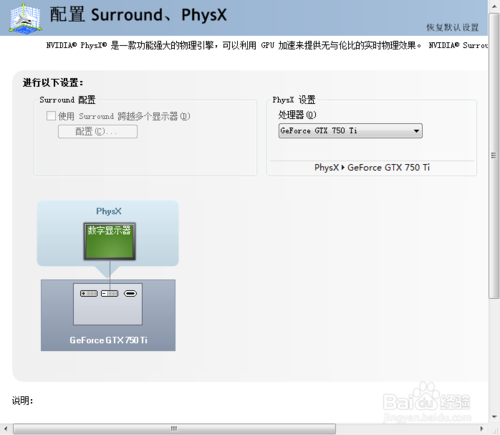Click the horizontal scrollbar thumb

[174, 428]
